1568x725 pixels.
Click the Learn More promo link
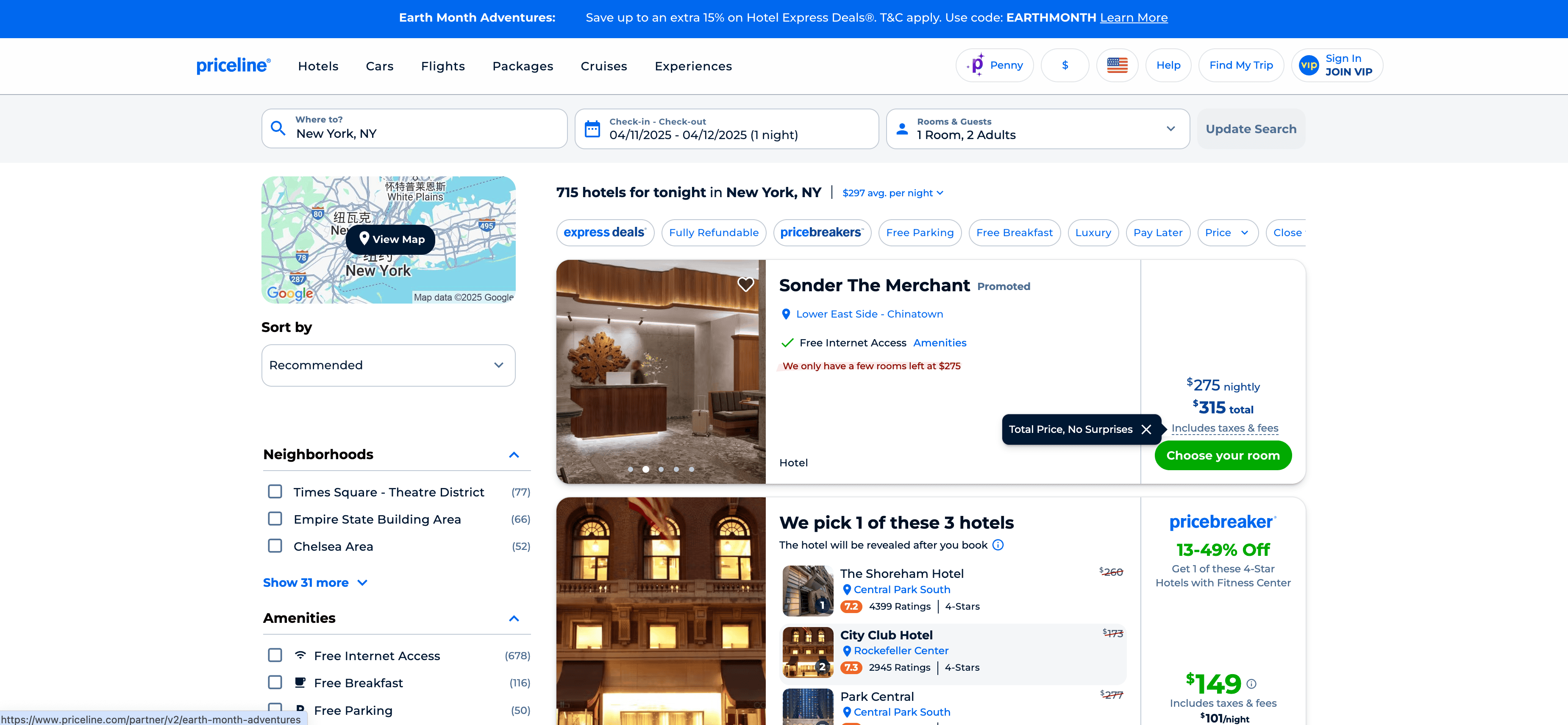click(1133, 18)
